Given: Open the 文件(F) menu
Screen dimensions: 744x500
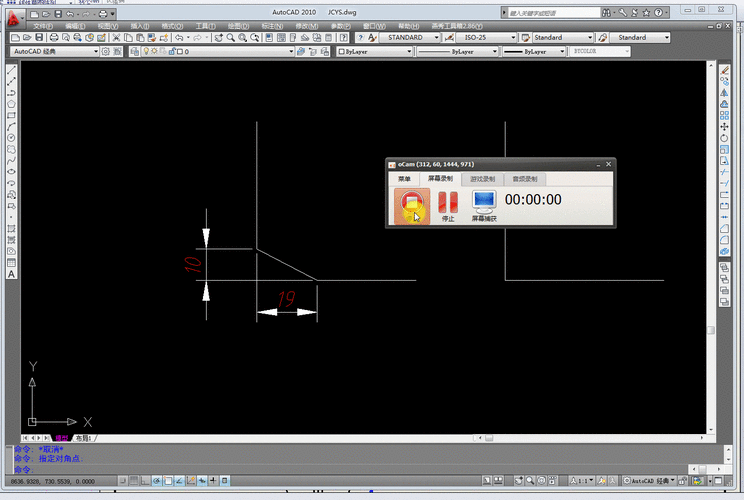Looking at the screenshot, I should (43, 26).
